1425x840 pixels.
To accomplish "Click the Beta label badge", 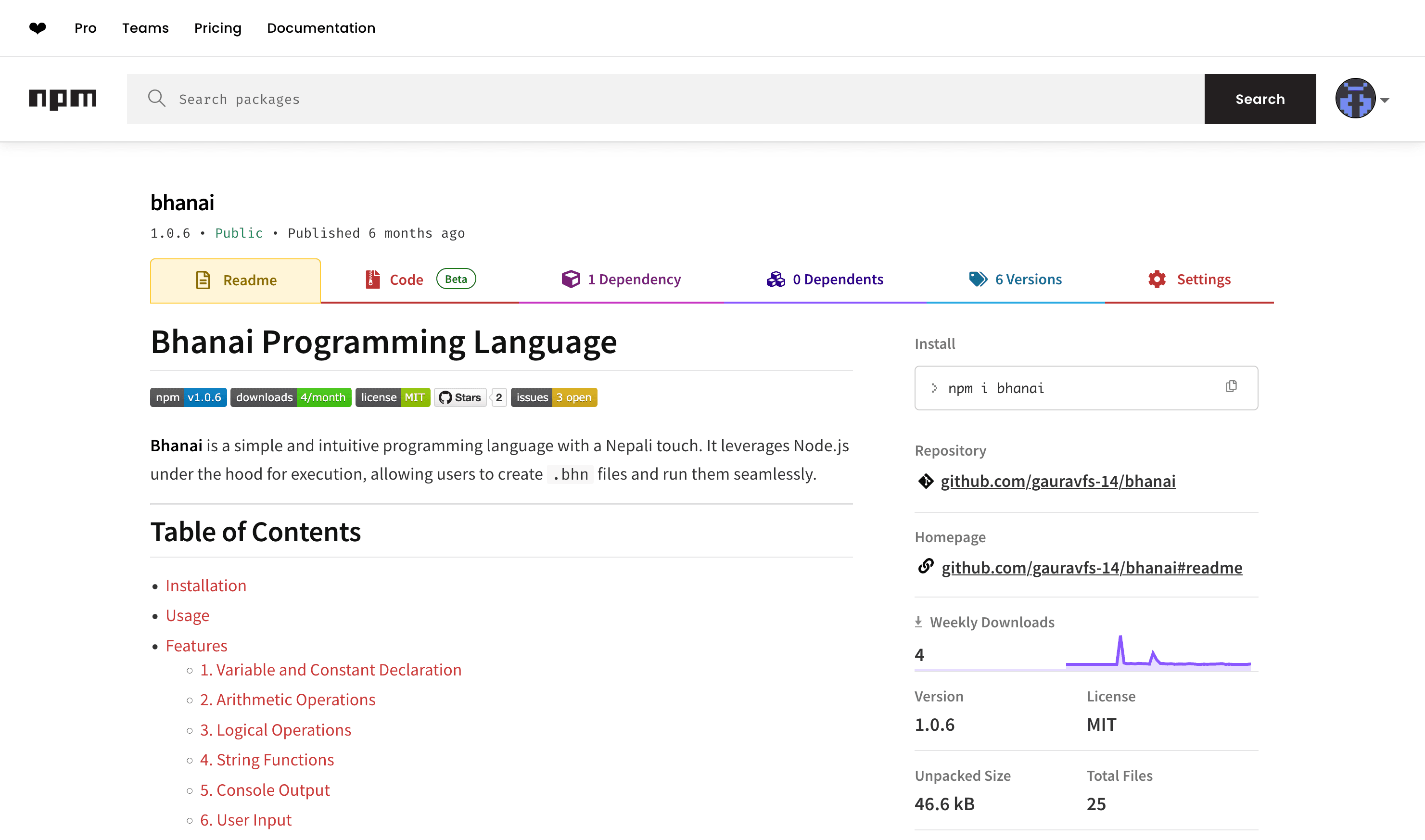I will coord(456,279).
